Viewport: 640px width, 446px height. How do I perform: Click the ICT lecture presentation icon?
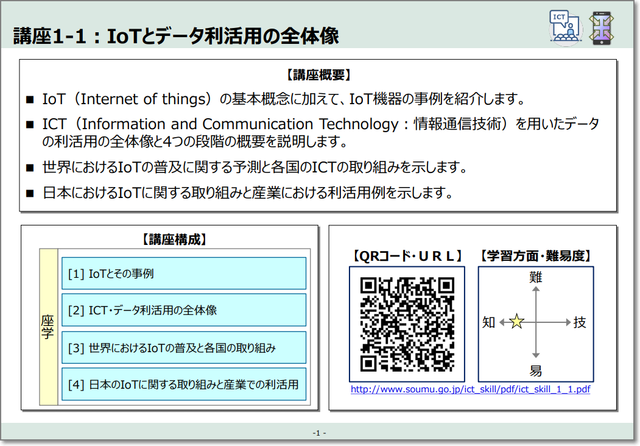(x=564, y=26)
